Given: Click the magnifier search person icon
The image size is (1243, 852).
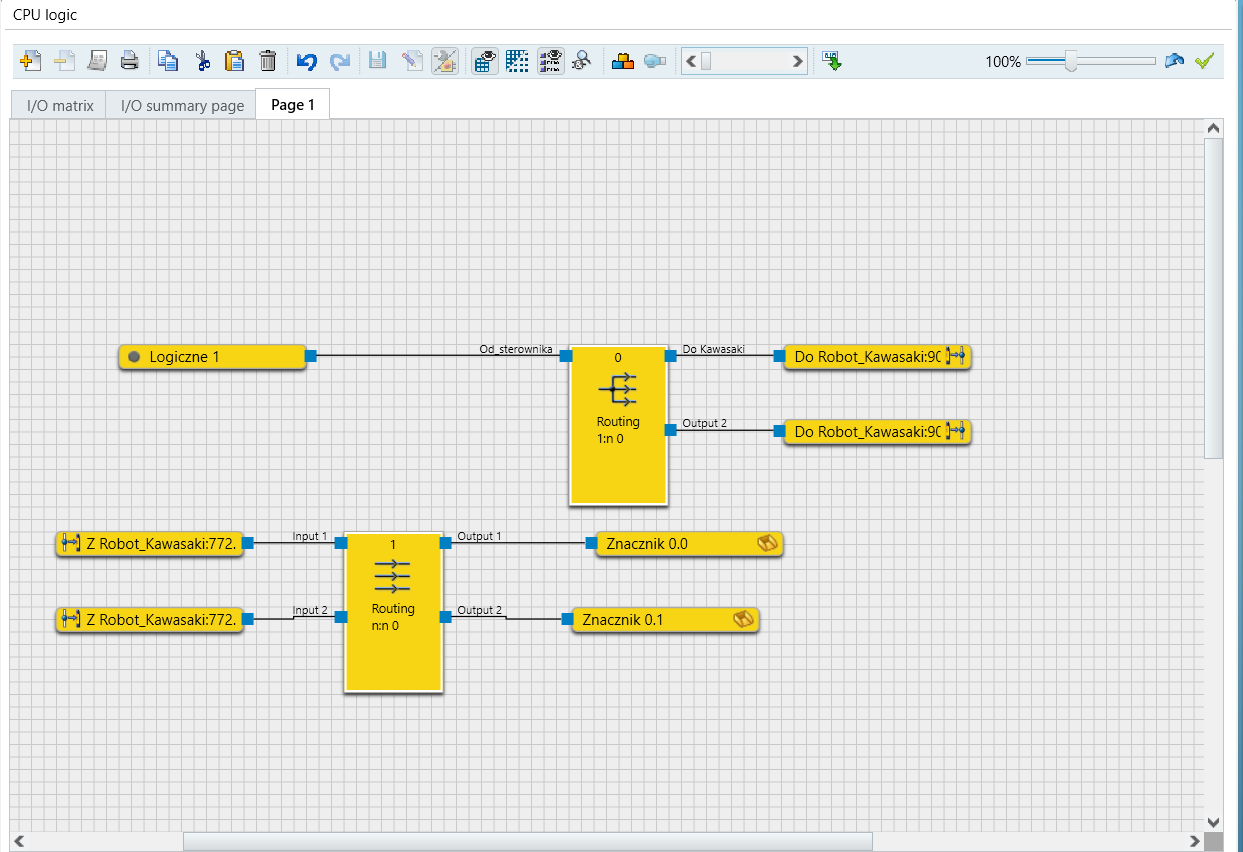Looking at the screenshot, I should point(582,61).
